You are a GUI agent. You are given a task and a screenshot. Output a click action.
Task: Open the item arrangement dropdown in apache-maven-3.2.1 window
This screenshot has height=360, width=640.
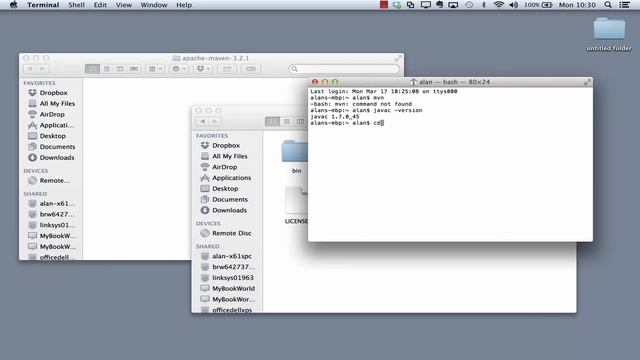click(155, 69)
